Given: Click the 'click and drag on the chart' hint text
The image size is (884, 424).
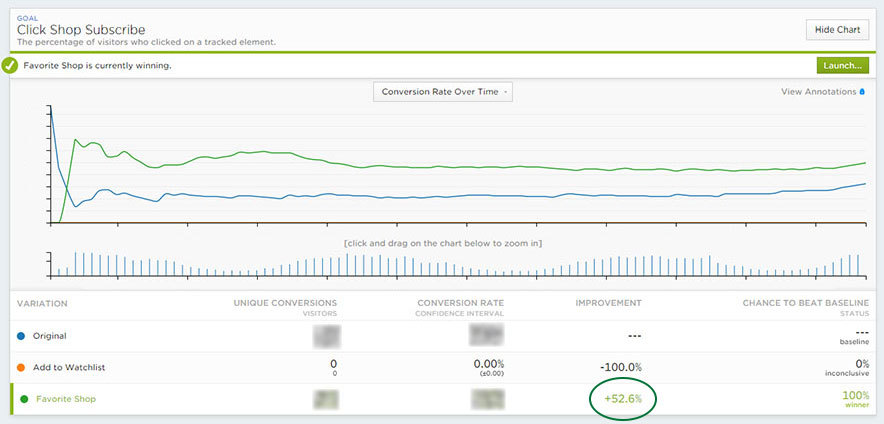Looking at the screenshot, I should [443, 244].
